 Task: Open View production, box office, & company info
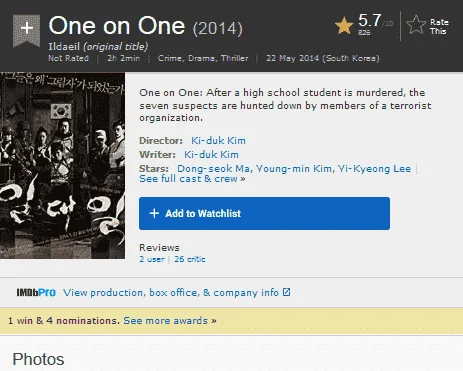(x=171, y=293)
